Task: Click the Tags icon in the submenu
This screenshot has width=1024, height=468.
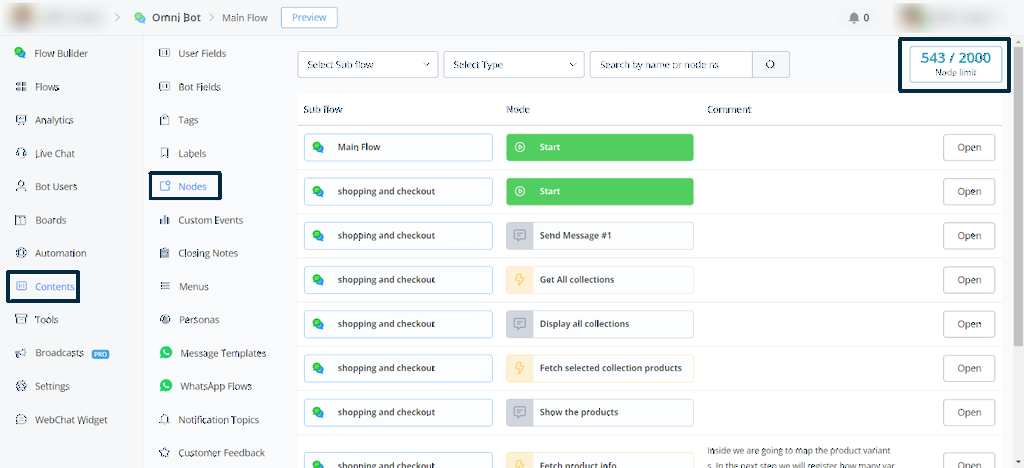Action: click(165, 120)
